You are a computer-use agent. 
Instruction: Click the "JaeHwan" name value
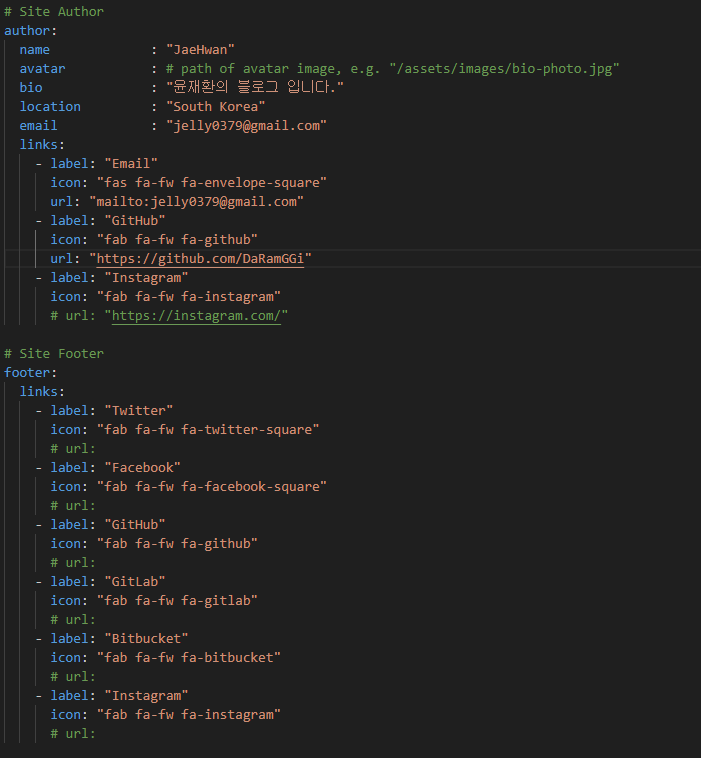coord(200,50)
